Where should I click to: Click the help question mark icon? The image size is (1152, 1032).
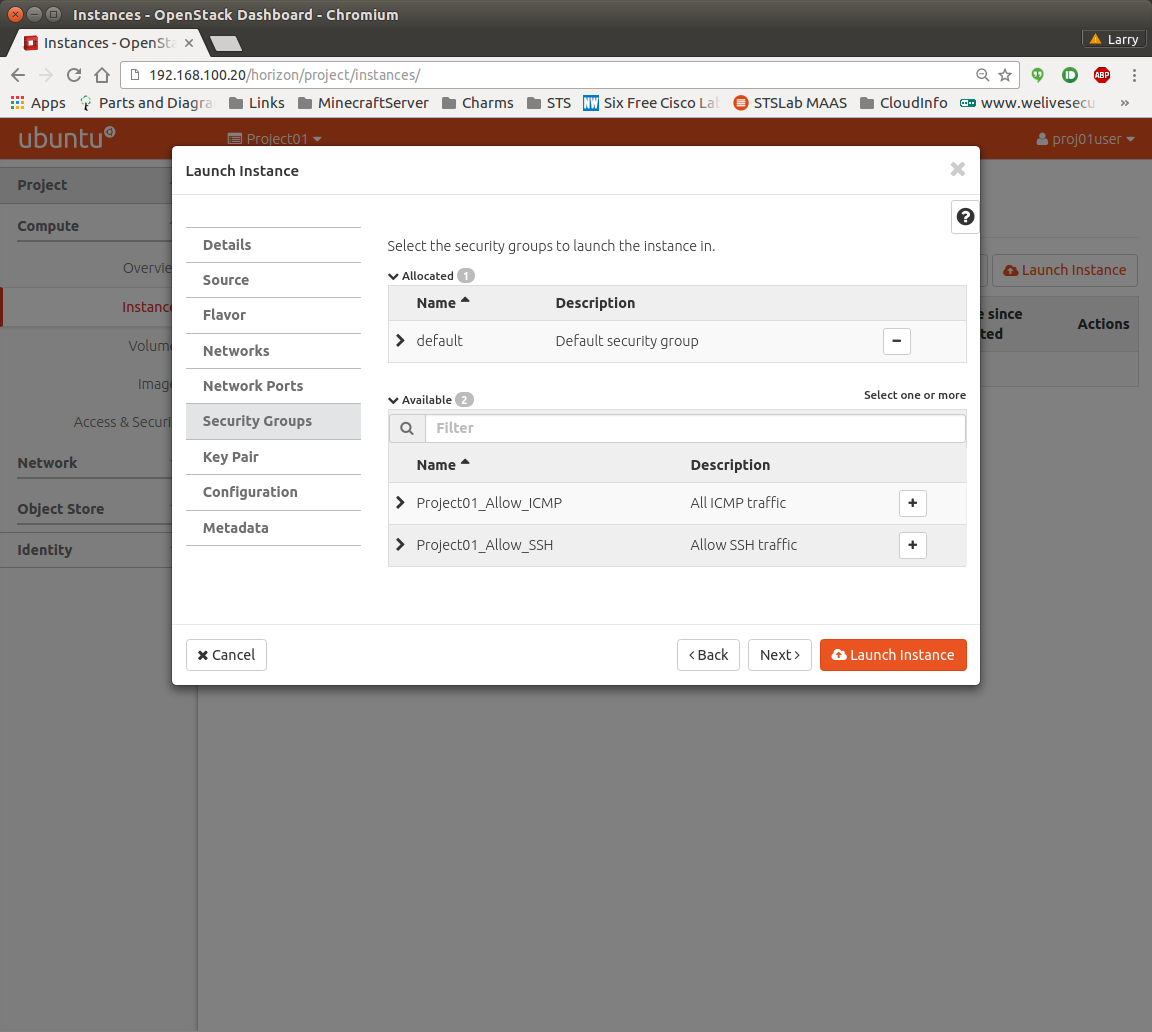[965, 217]
